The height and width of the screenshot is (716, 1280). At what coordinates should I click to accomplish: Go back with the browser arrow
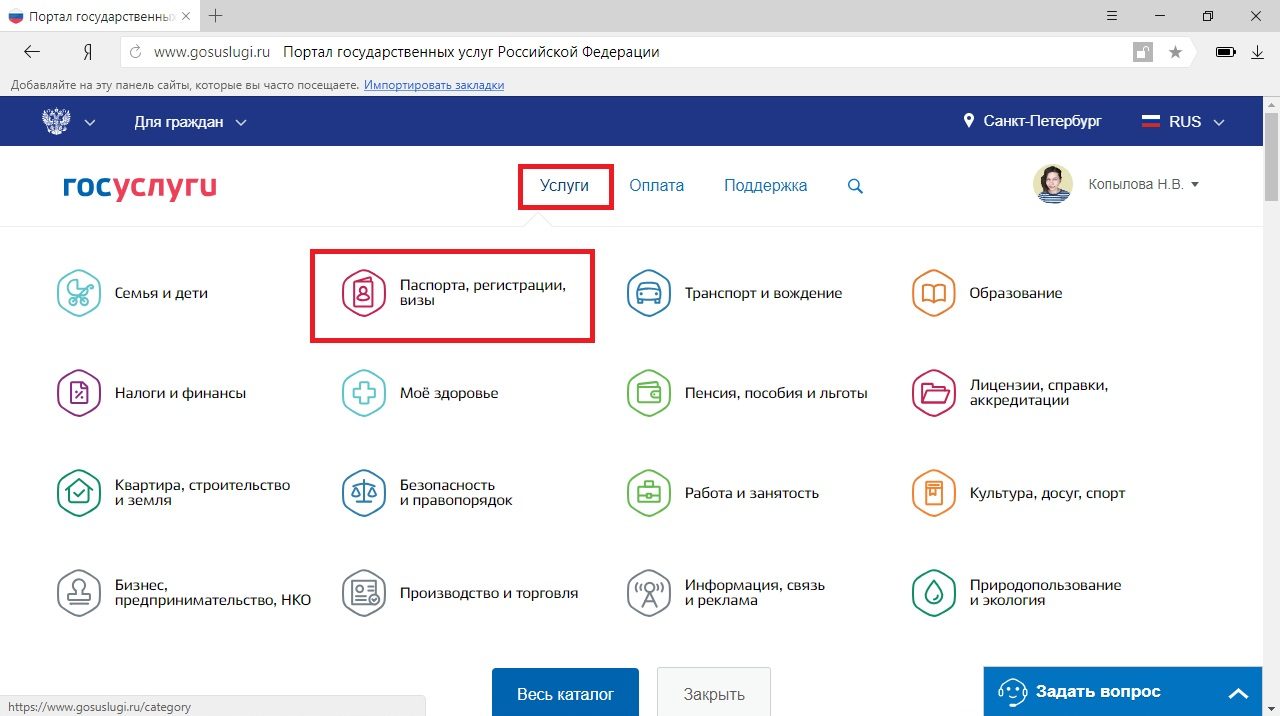pyautogui.click(x=32, y=52)
